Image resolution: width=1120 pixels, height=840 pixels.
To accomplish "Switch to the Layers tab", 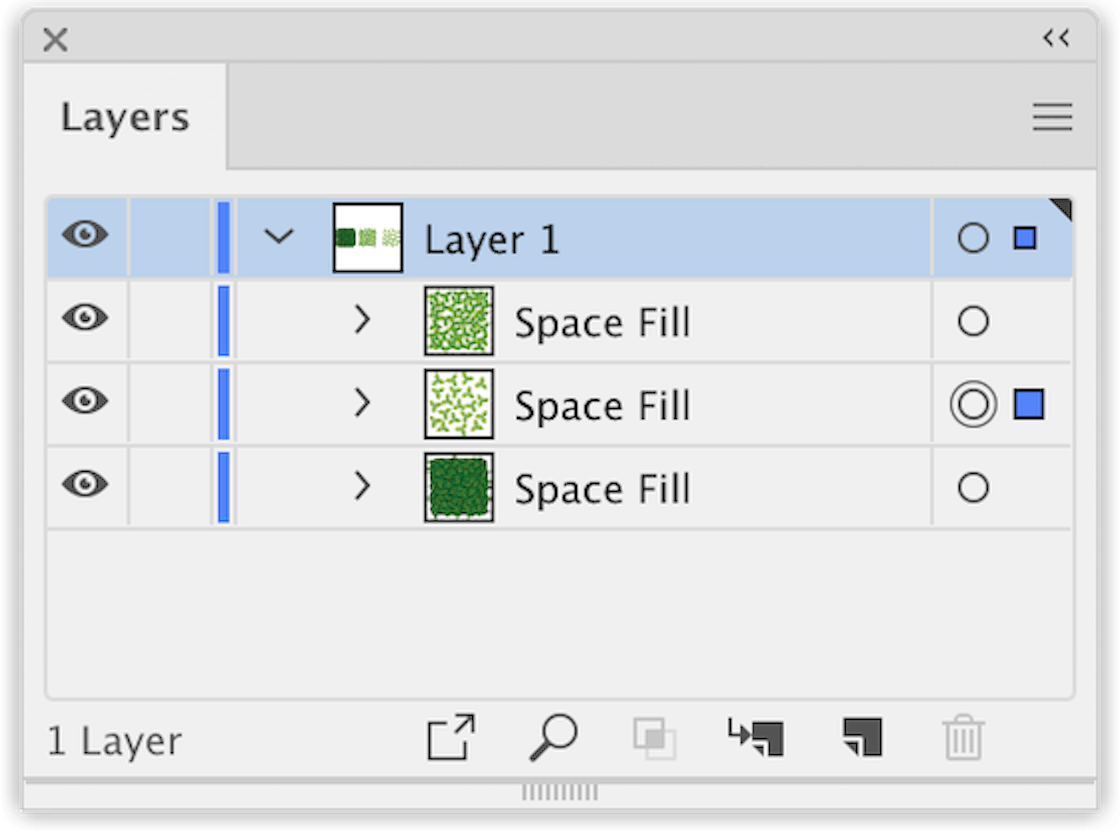I will pos(124,116).
